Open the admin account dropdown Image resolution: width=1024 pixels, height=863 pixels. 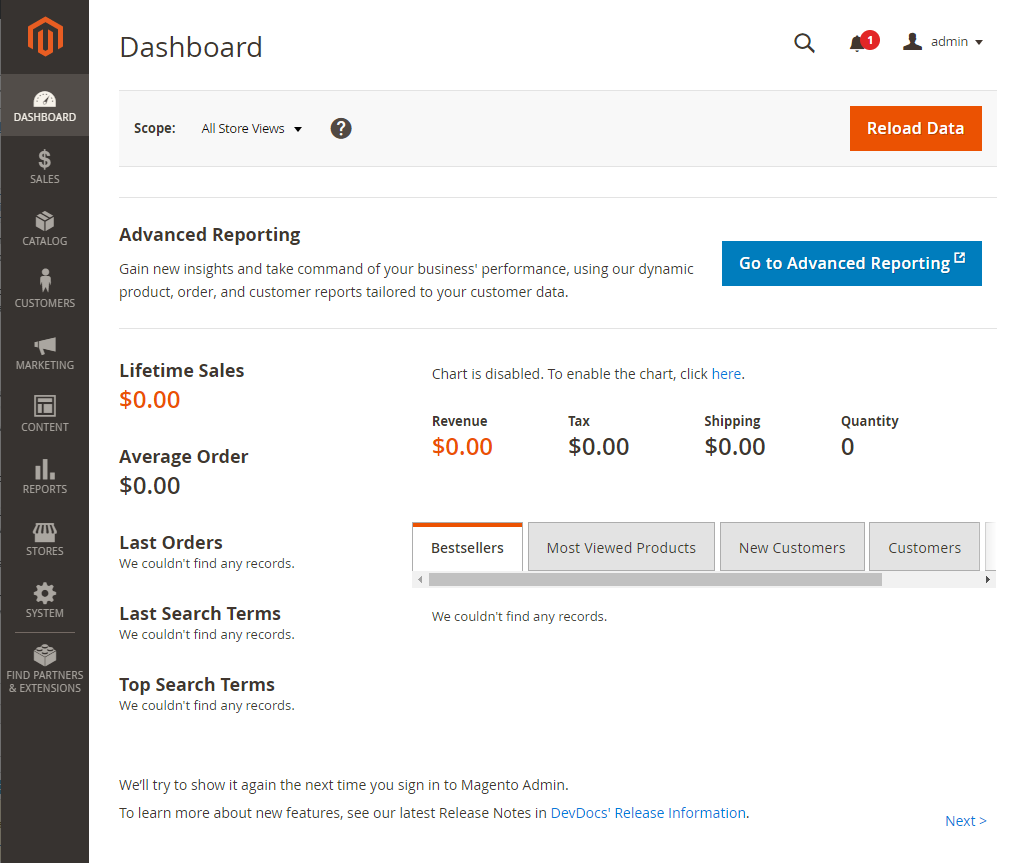pos(943,42)
